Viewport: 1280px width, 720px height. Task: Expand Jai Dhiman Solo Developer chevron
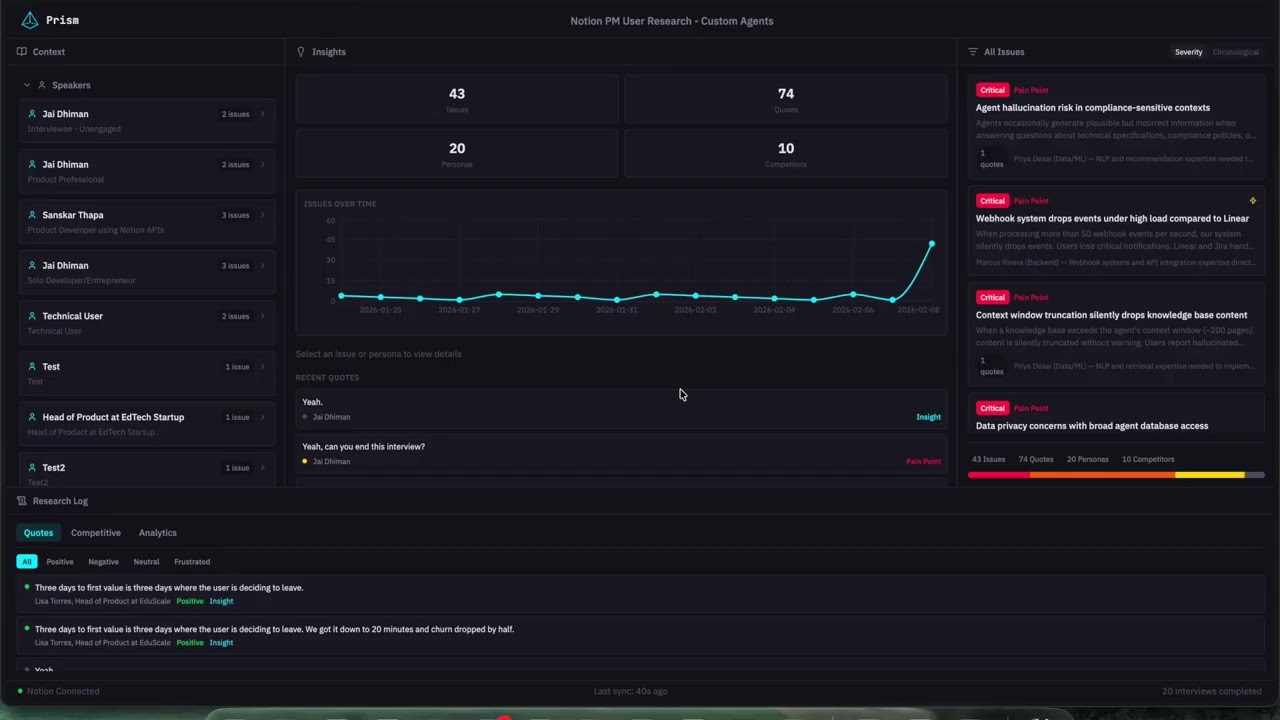coord(263,265)
